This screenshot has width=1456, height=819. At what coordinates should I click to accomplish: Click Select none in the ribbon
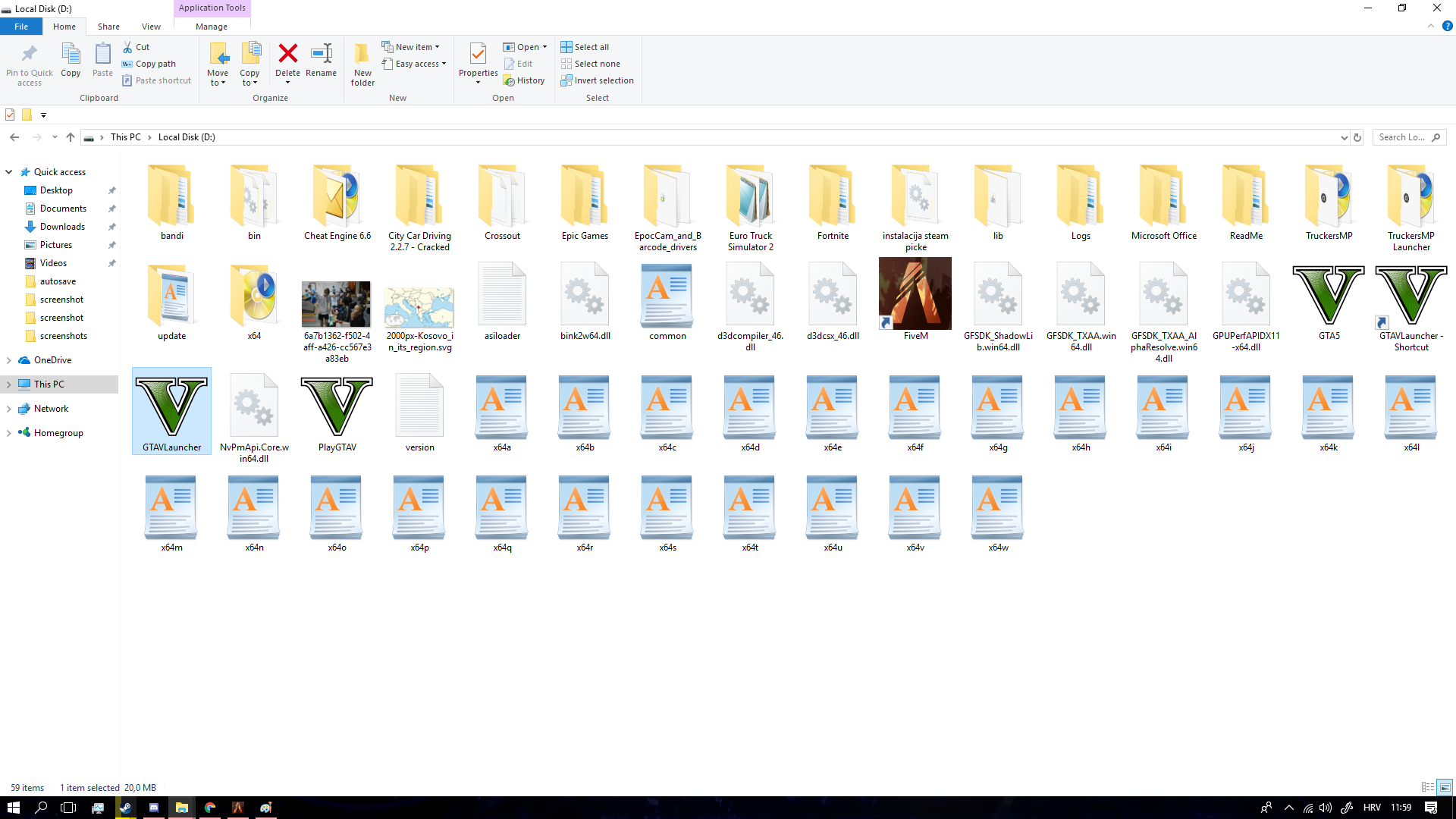[x=590, y=64]
